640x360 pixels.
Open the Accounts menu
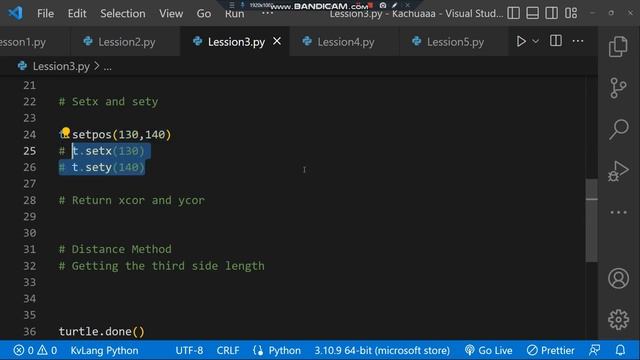coord(618,278)
